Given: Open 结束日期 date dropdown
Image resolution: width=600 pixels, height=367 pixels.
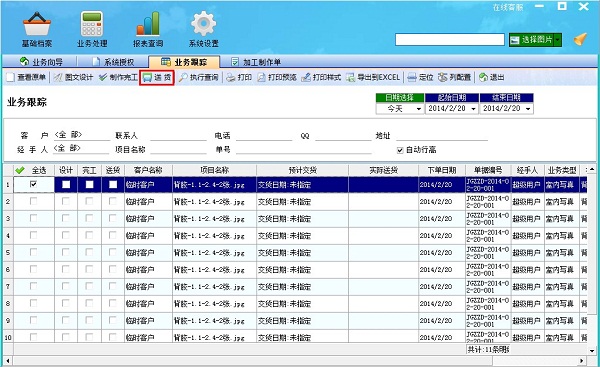Looking at the screenshot, I should coord(528,109).
